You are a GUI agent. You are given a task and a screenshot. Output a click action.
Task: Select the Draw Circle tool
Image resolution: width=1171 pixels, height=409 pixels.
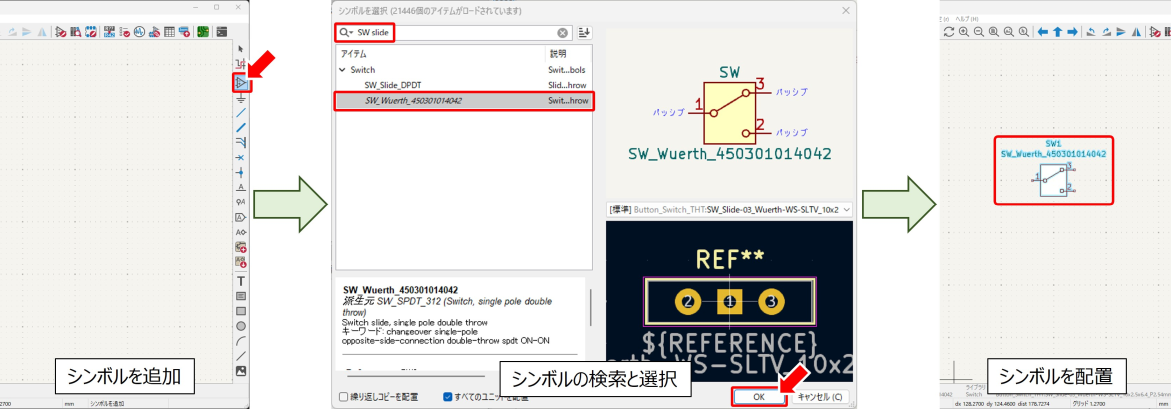240,326
